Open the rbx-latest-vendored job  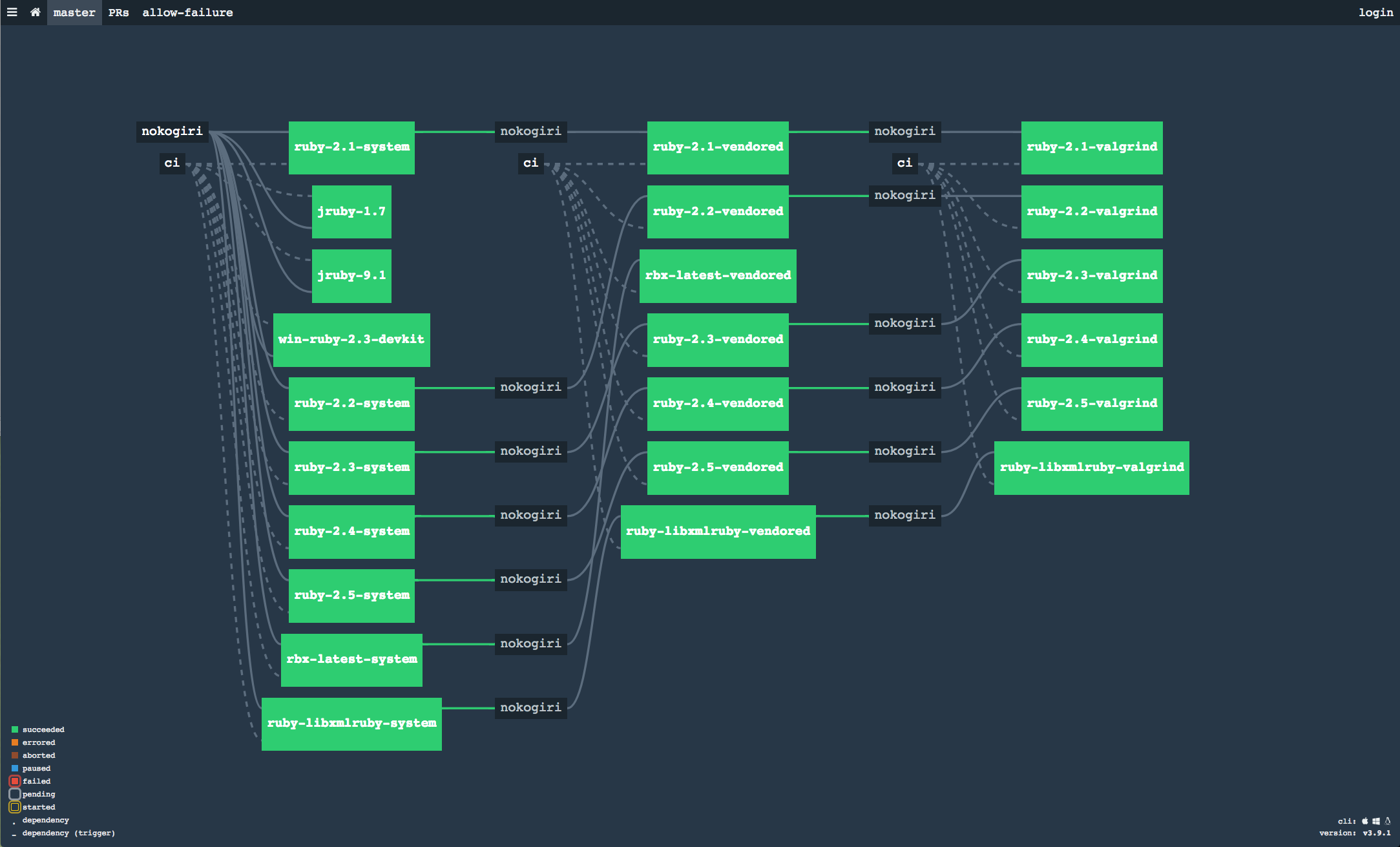click(718, 276)
